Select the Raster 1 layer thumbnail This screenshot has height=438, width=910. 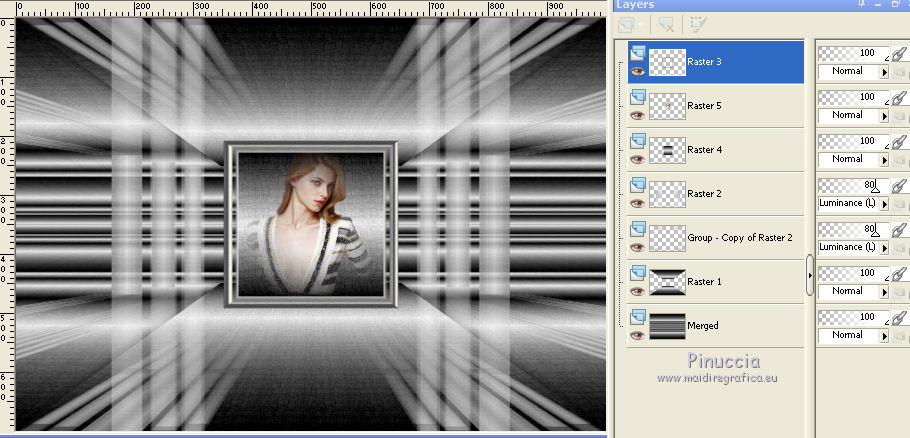(x=667, y=283)
